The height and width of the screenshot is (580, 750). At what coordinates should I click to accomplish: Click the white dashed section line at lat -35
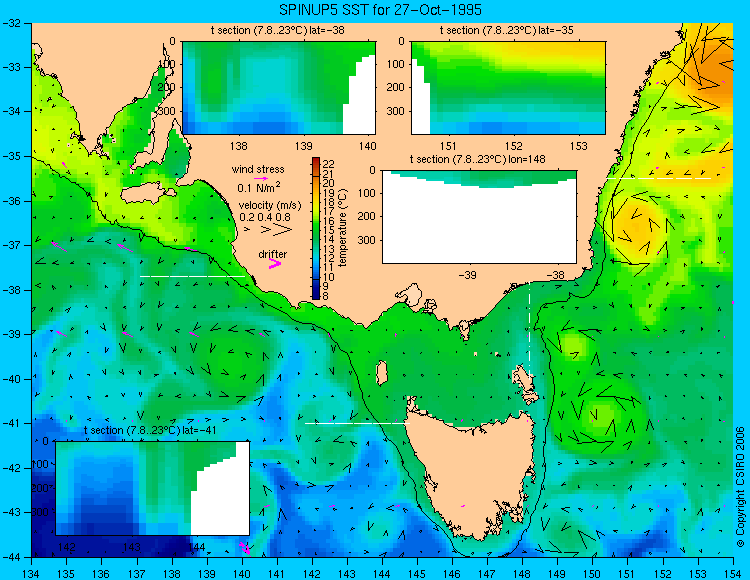tap(659, 178)
